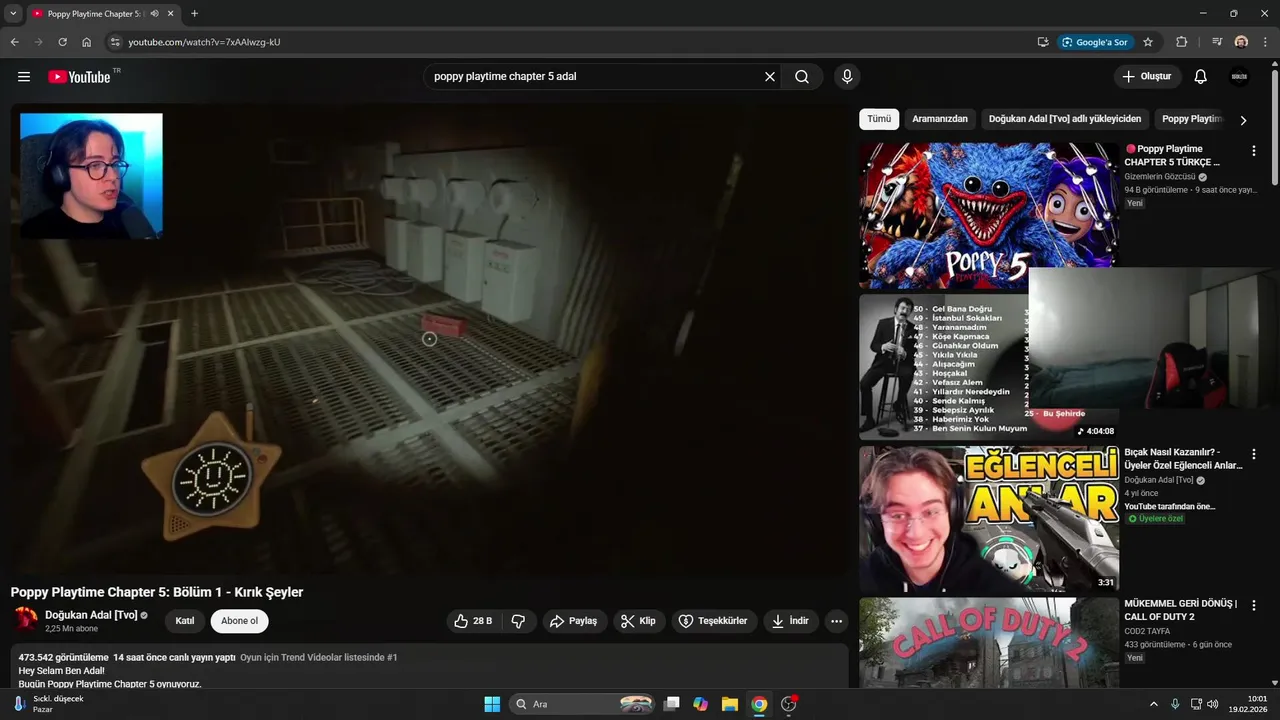Viewport: 1280px width, 720px height.
Task: Open the Chrome three-dot menu
Action: [1265, 42]
